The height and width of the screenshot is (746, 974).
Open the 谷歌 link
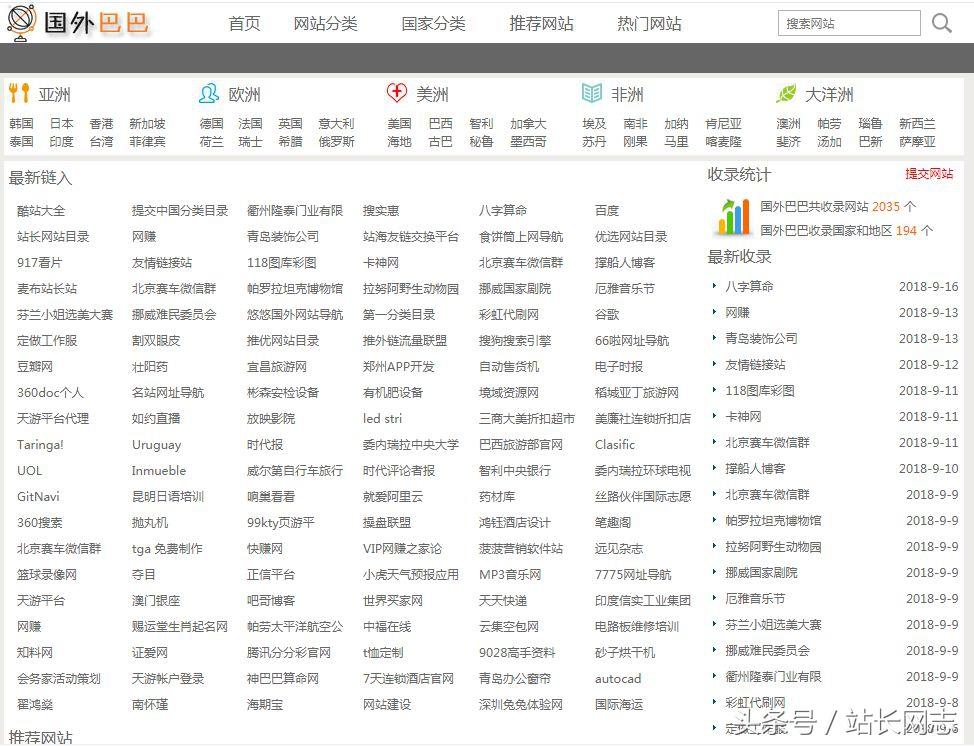coord(607,314)
